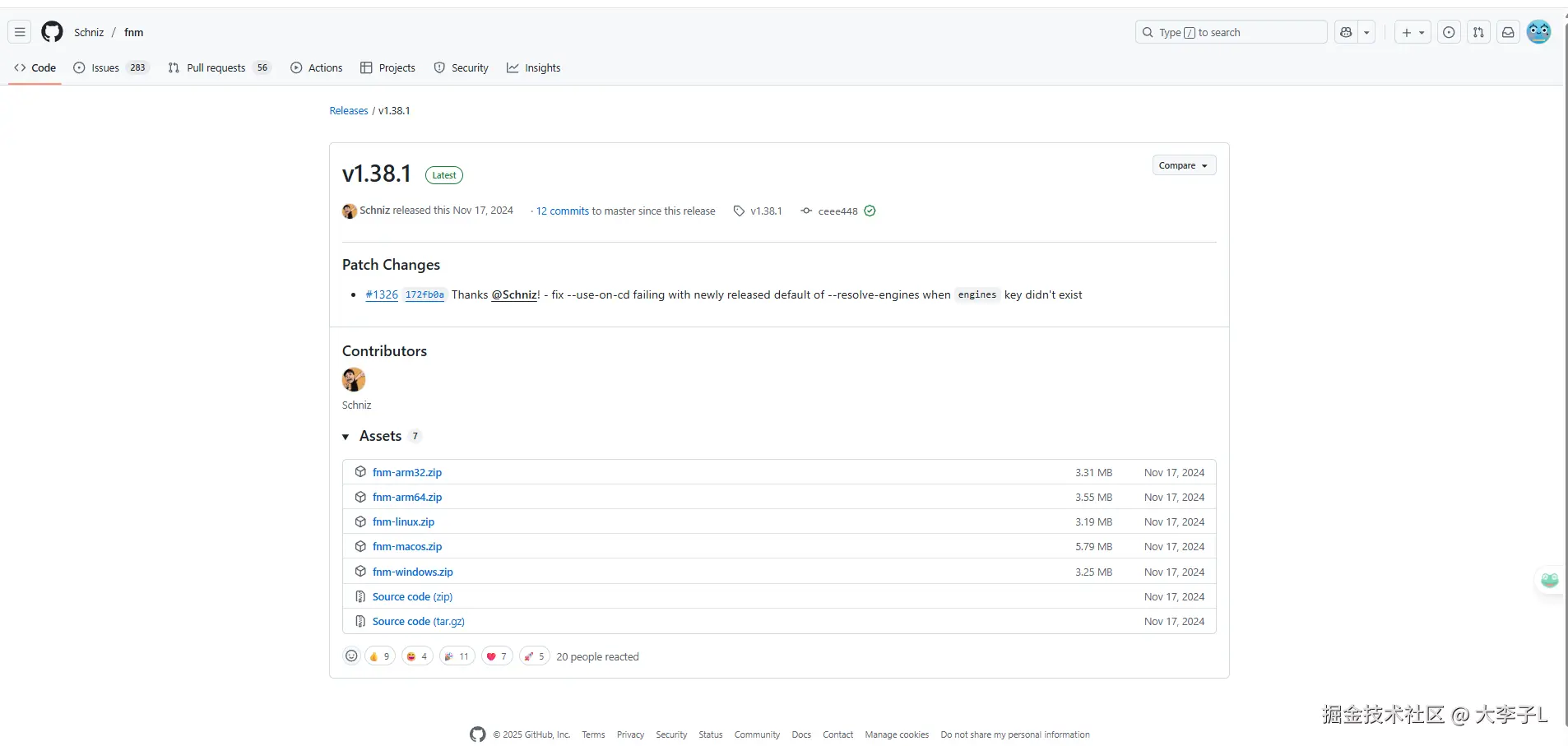This screenshot has height=746, width=1568.
Task: Focus the Type / to search field
Action: (x=1231, y=32)
